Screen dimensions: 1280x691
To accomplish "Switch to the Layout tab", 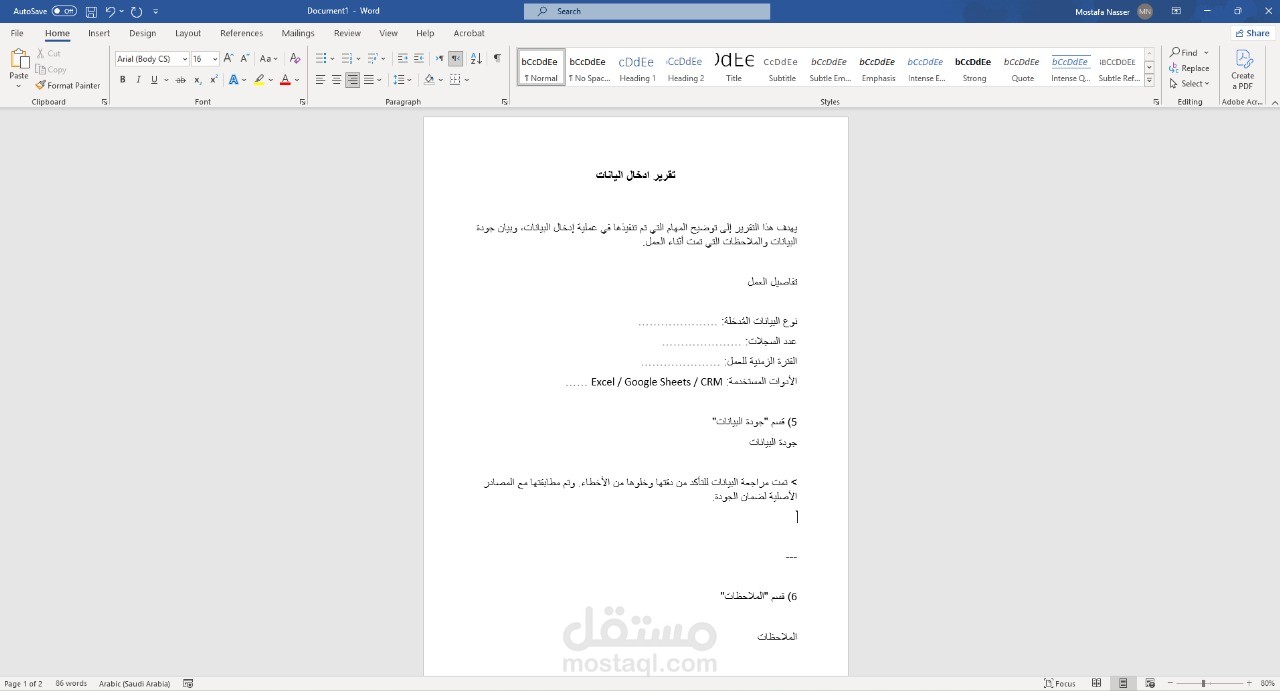I will (x=188, y=33).
